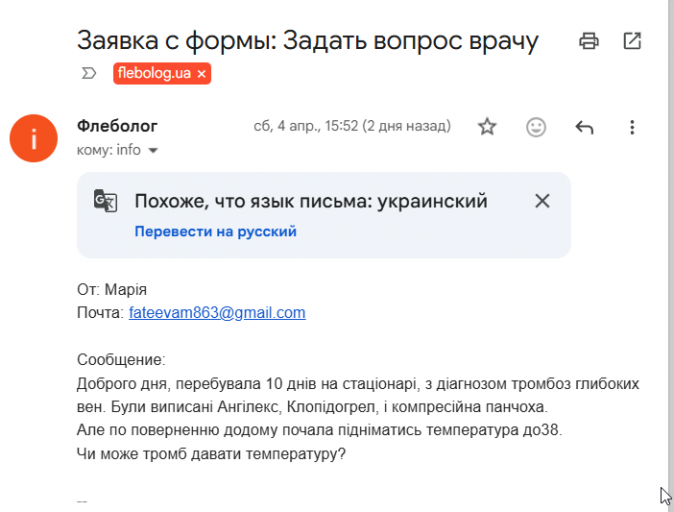Remove the flebolog.ua label
The image size is (674, 512).
pos(201,74)
